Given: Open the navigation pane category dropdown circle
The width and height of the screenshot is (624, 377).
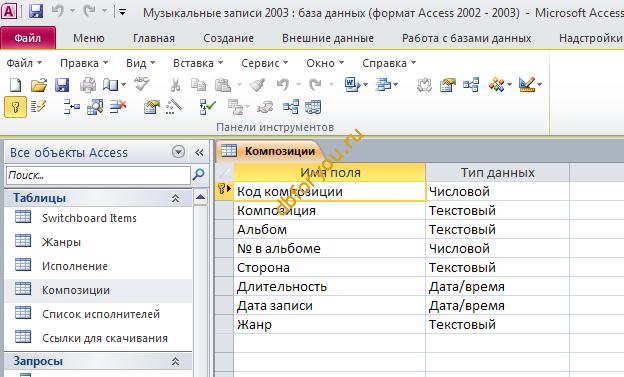Looking at the screenshot, I should [178, 152].
